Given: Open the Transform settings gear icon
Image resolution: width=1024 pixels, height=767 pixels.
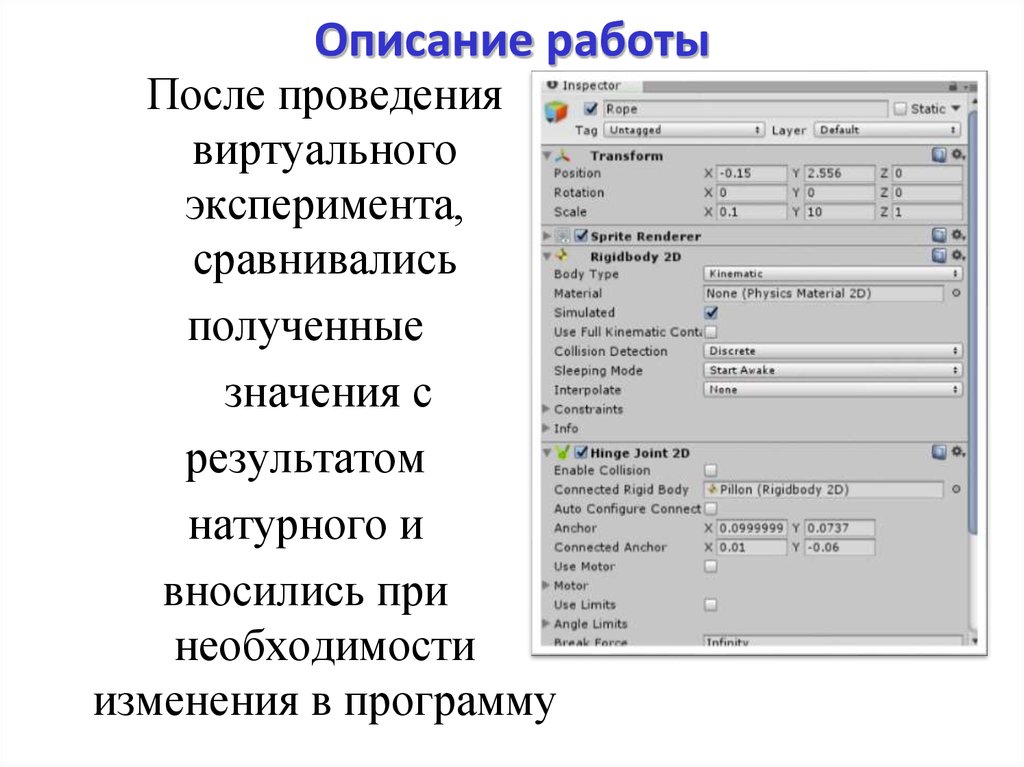Looking at the screenshot, I should tap(956, 154).
